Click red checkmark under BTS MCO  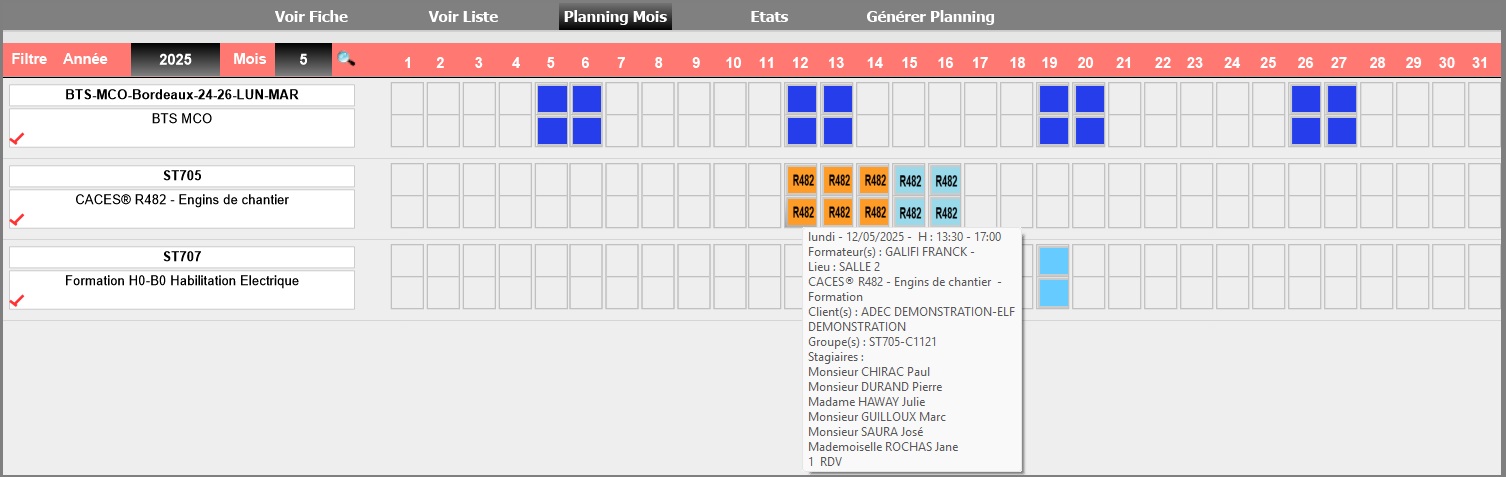click(16, 138)
